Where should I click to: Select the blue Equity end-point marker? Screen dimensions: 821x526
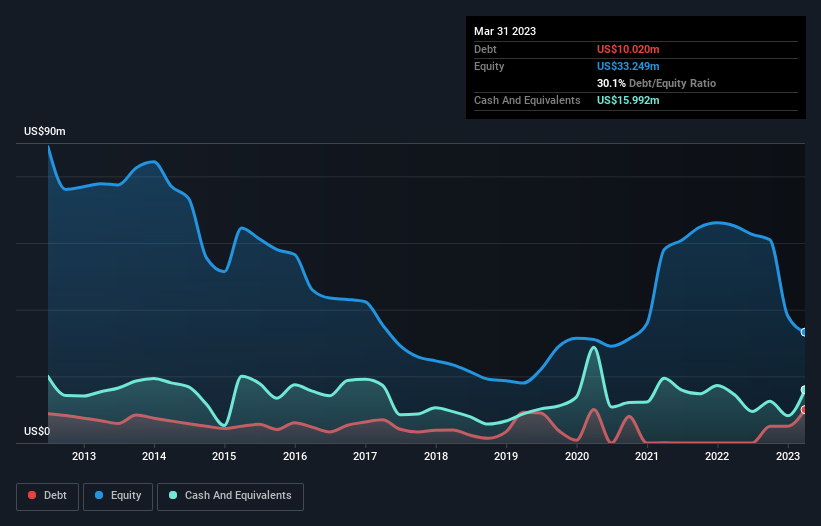tap(804, 332)
